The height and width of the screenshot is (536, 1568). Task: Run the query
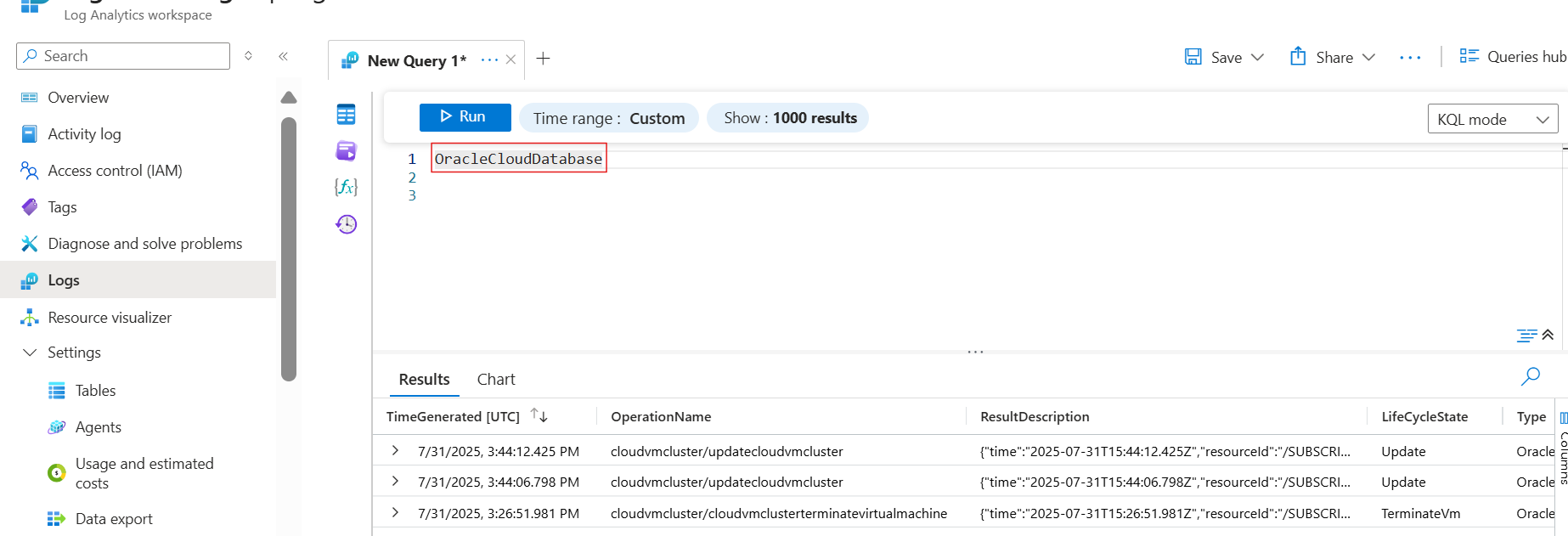point(465,117)
